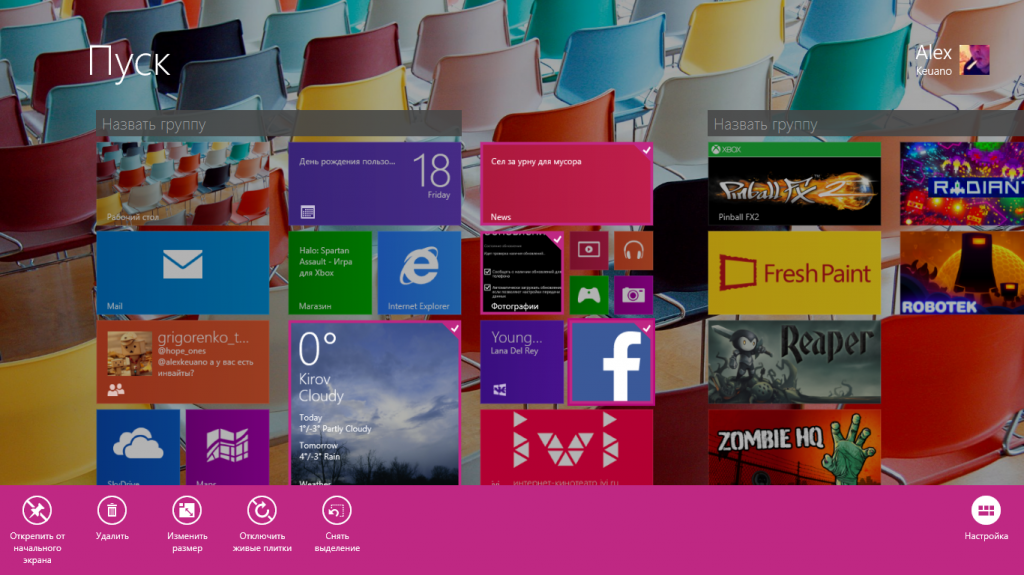
Task: Open the People tile with grigorenko tweet
Action: (x=183, y=362)
